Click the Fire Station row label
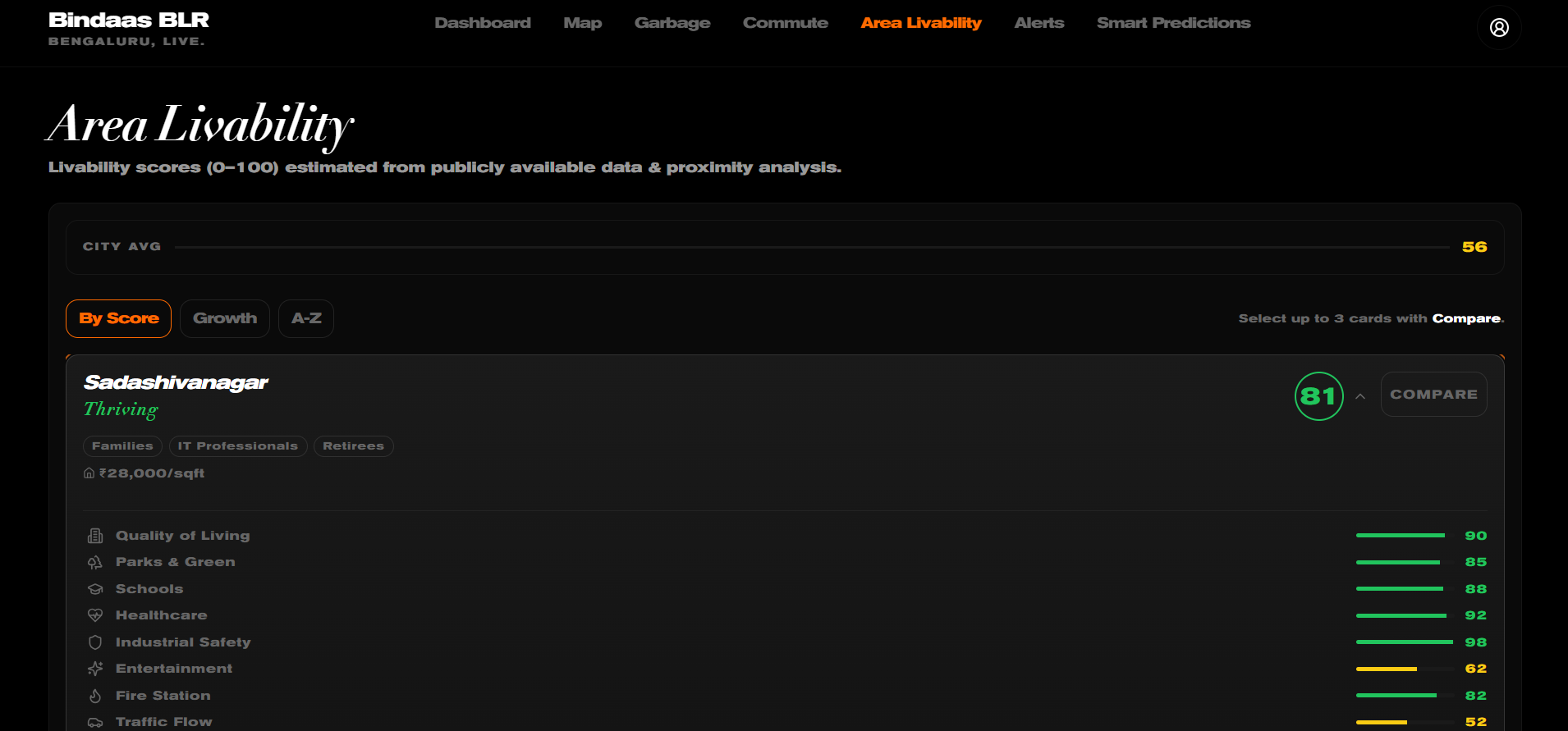 click(163, 696)
